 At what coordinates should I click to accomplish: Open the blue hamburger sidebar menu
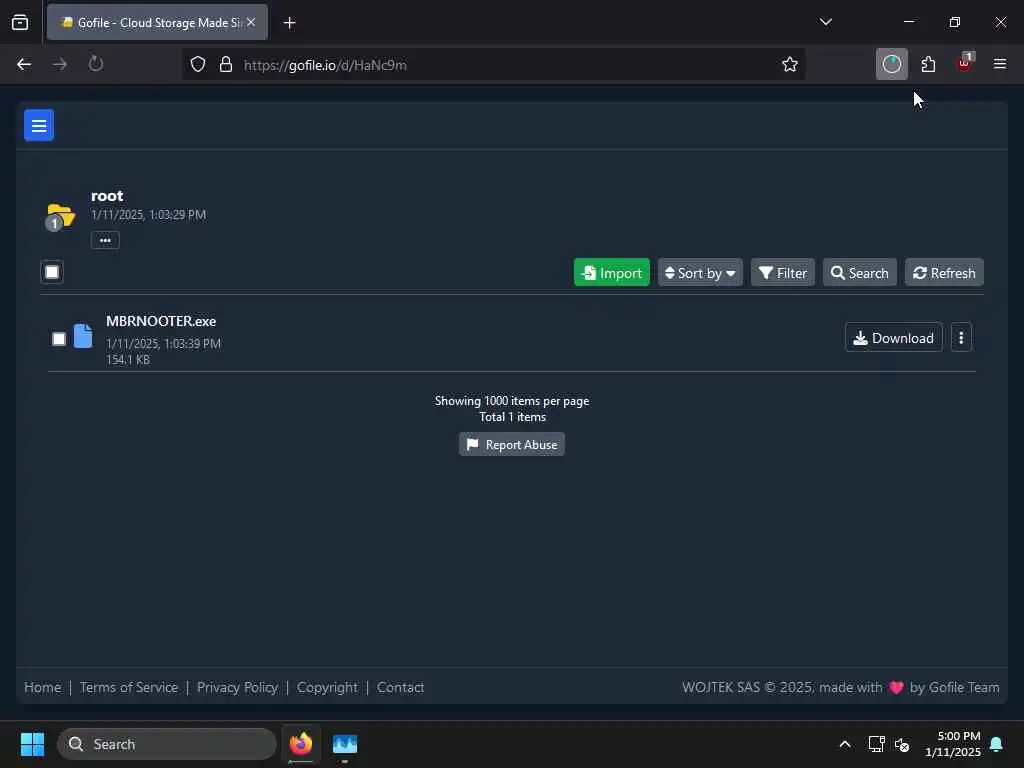(x=39, y=125)
